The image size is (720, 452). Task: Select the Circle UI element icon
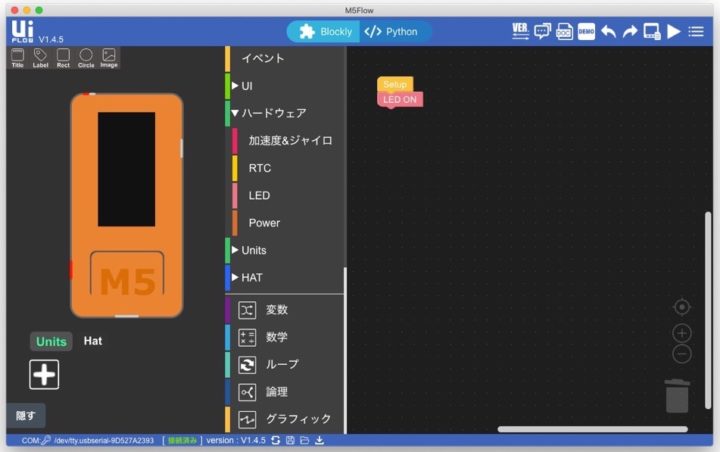point(86,57)
